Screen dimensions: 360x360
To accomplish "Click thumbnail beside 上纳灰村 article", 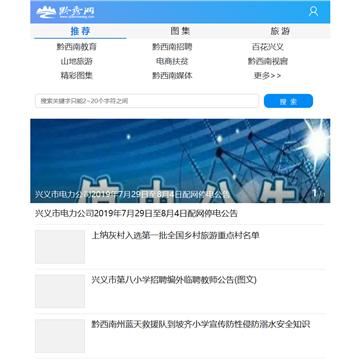I will coord(60,247).
